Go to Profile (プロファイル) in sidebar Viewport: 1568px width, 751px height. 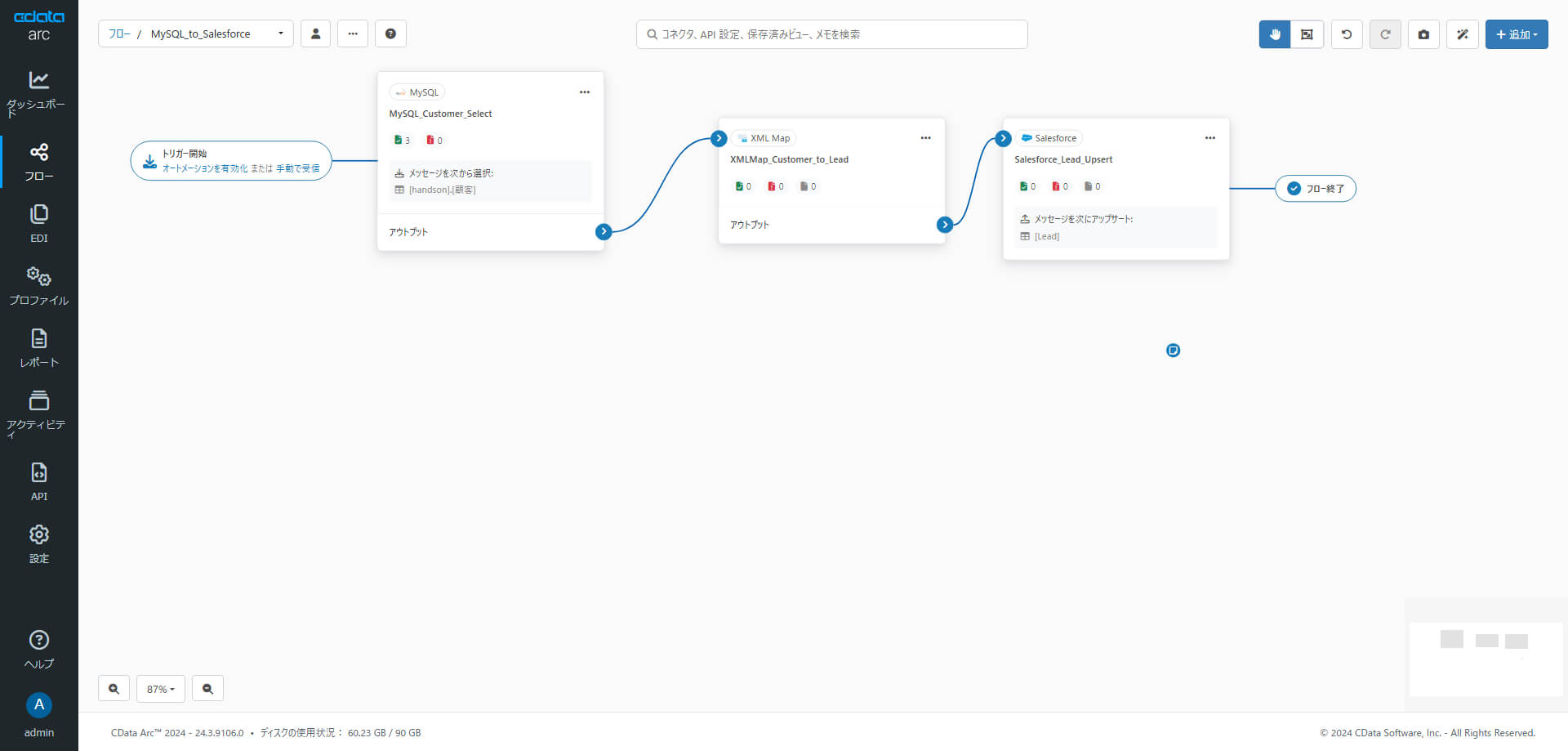point(38,286)
